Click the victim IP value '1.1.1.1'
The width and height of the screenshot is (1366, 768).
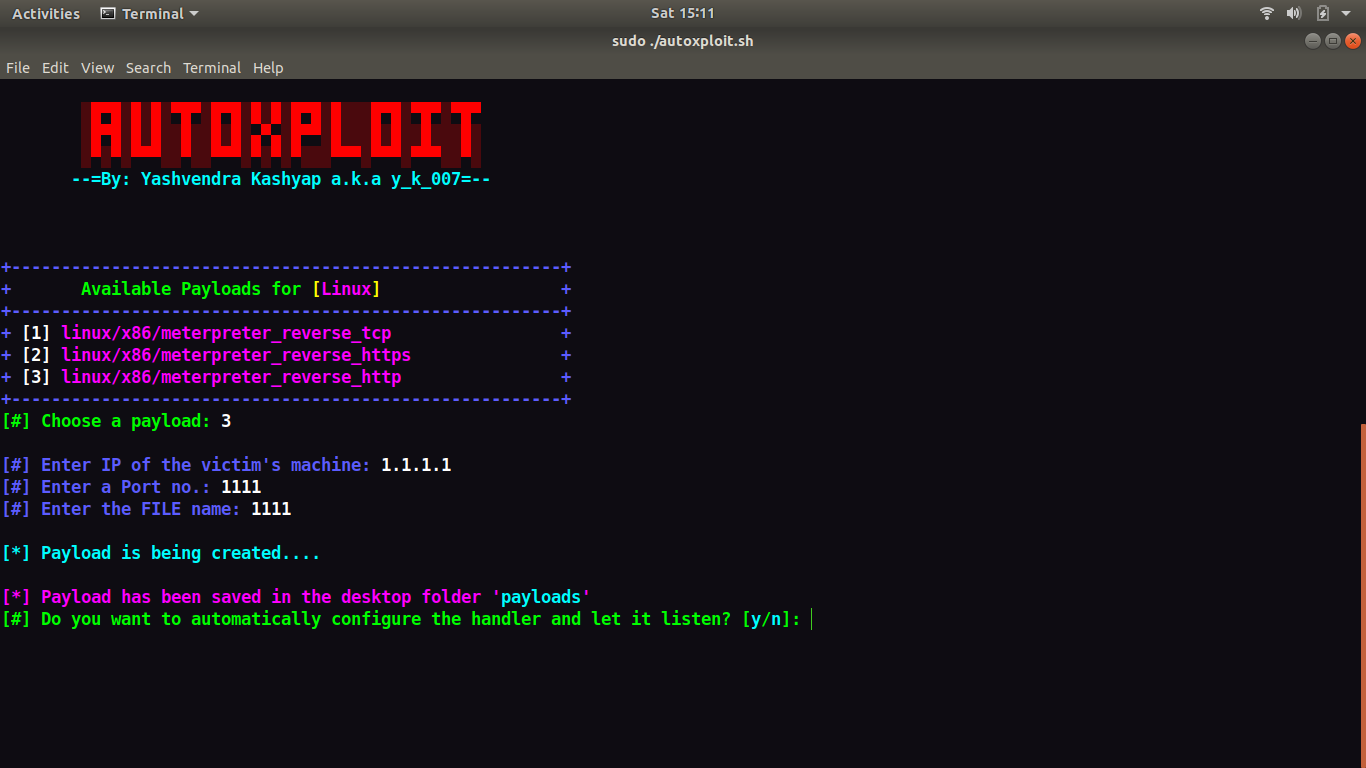coord(416,465)
